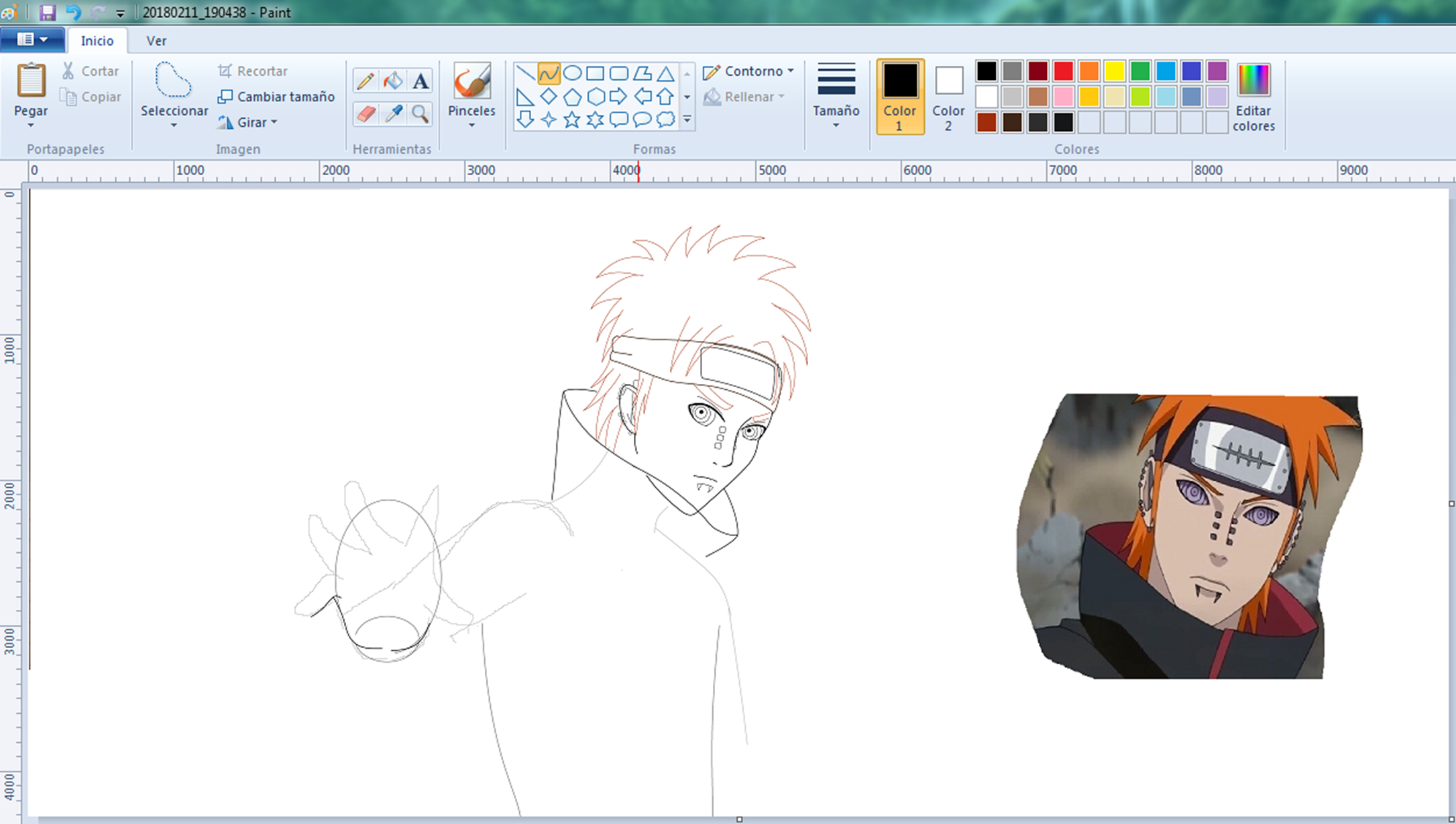This screenshot has width=1456, height=824.
Task: Expand the Seleccionar options arrow
Action: point(174,125)
